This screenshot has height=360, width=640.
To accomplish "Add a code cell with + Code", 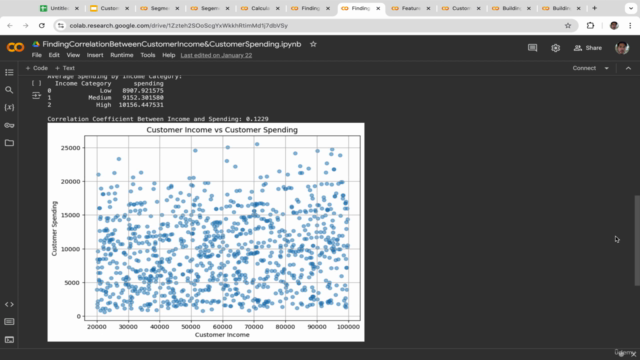I will point(37,68).
